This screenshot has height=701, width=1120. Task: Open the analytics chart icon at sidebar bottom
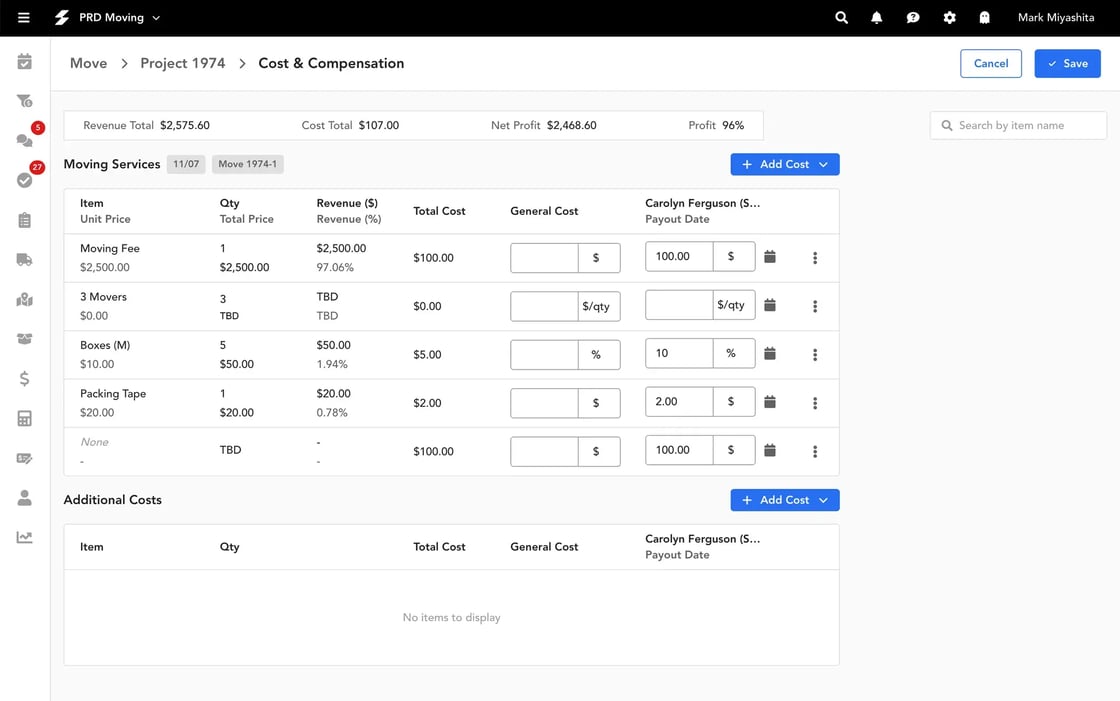point(24,536)
